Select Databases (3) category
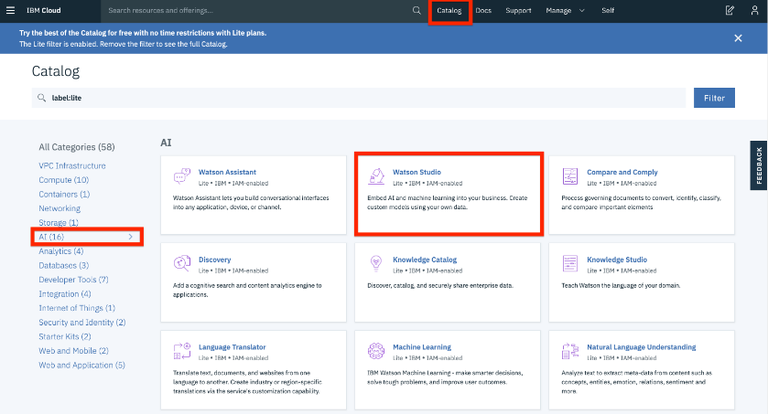This screenshot has height=414, width=768. 64,265
